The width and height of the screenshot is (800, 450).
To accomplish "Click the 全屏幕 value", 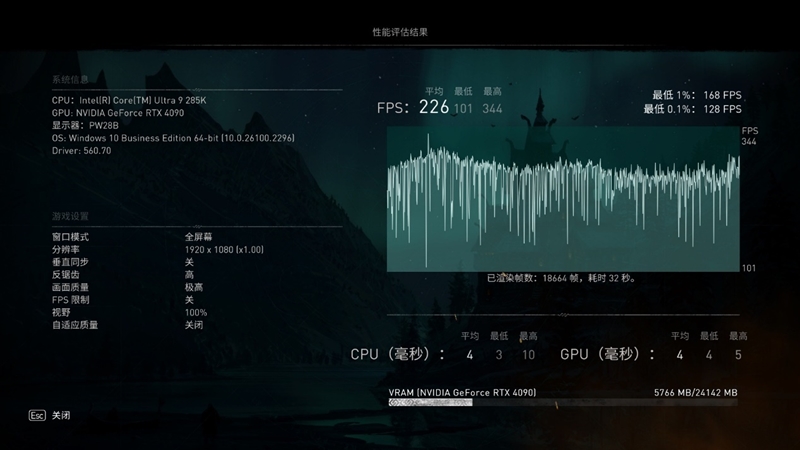I will pos(198,237).
